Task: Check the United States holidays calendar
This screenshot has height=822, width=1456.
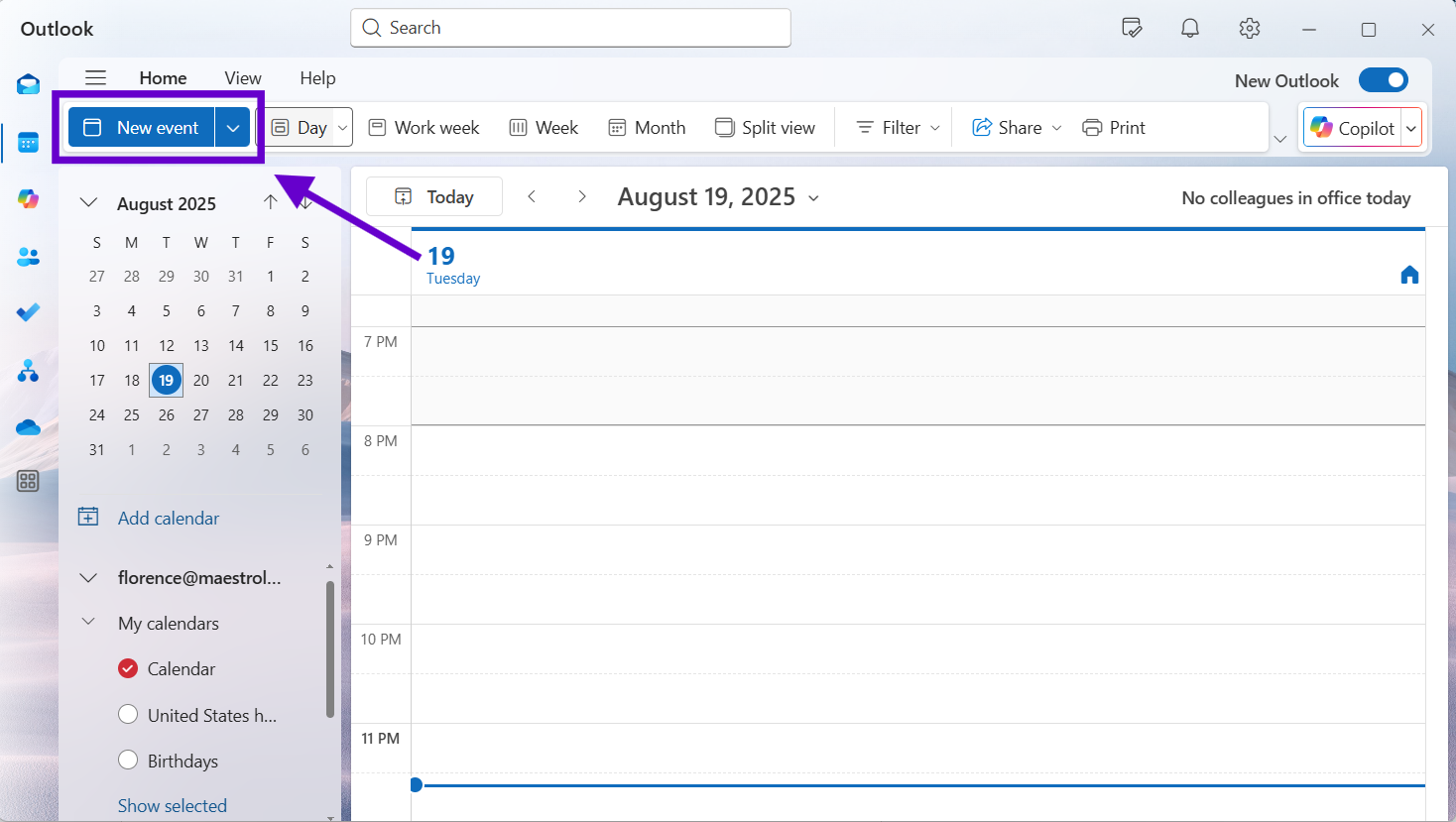Action: pyautogui.click(x=128, y=714)
